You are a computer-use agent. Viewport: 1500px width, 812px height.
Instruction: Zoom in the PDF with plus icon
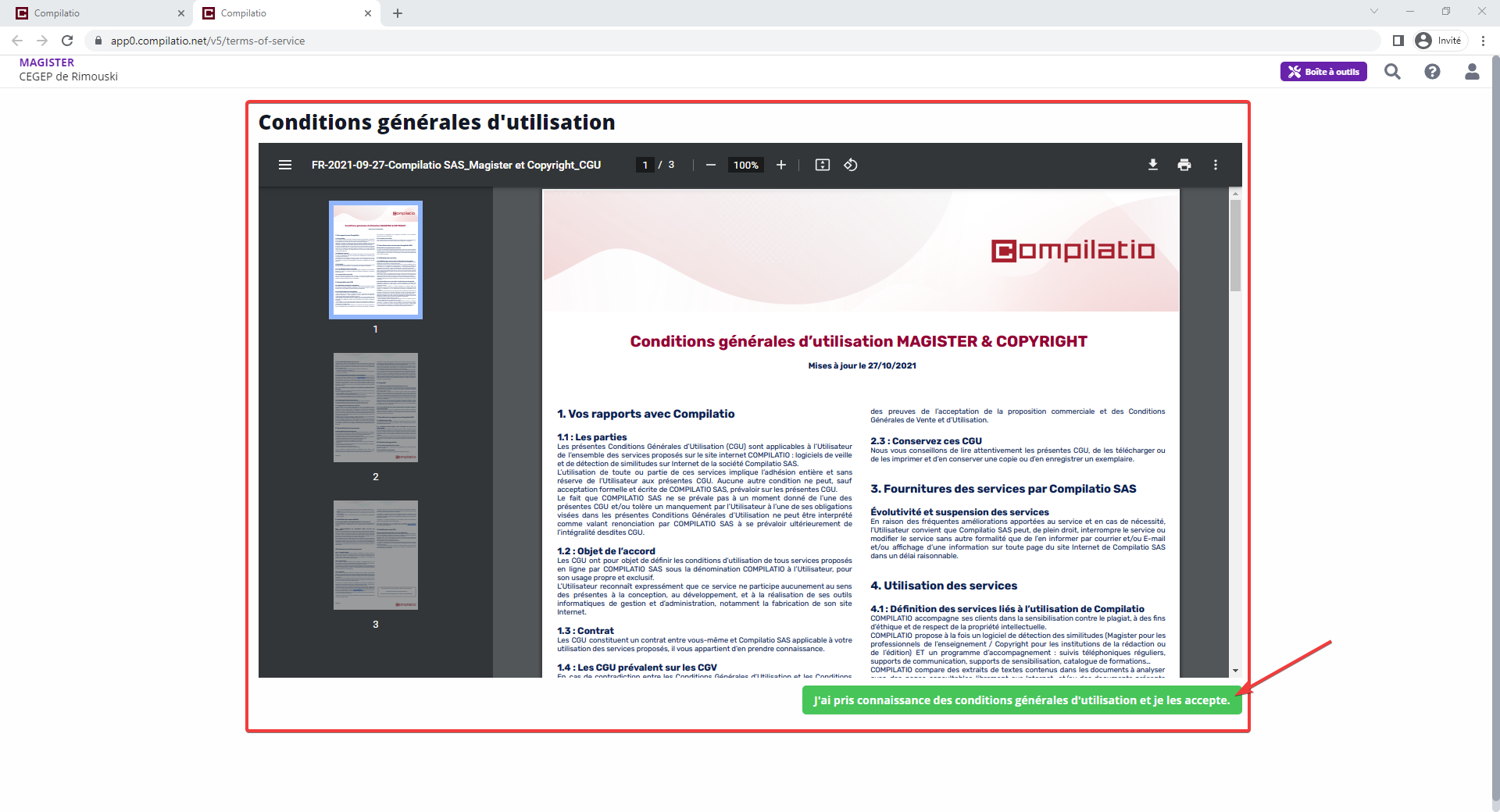(x=781, y=165)
